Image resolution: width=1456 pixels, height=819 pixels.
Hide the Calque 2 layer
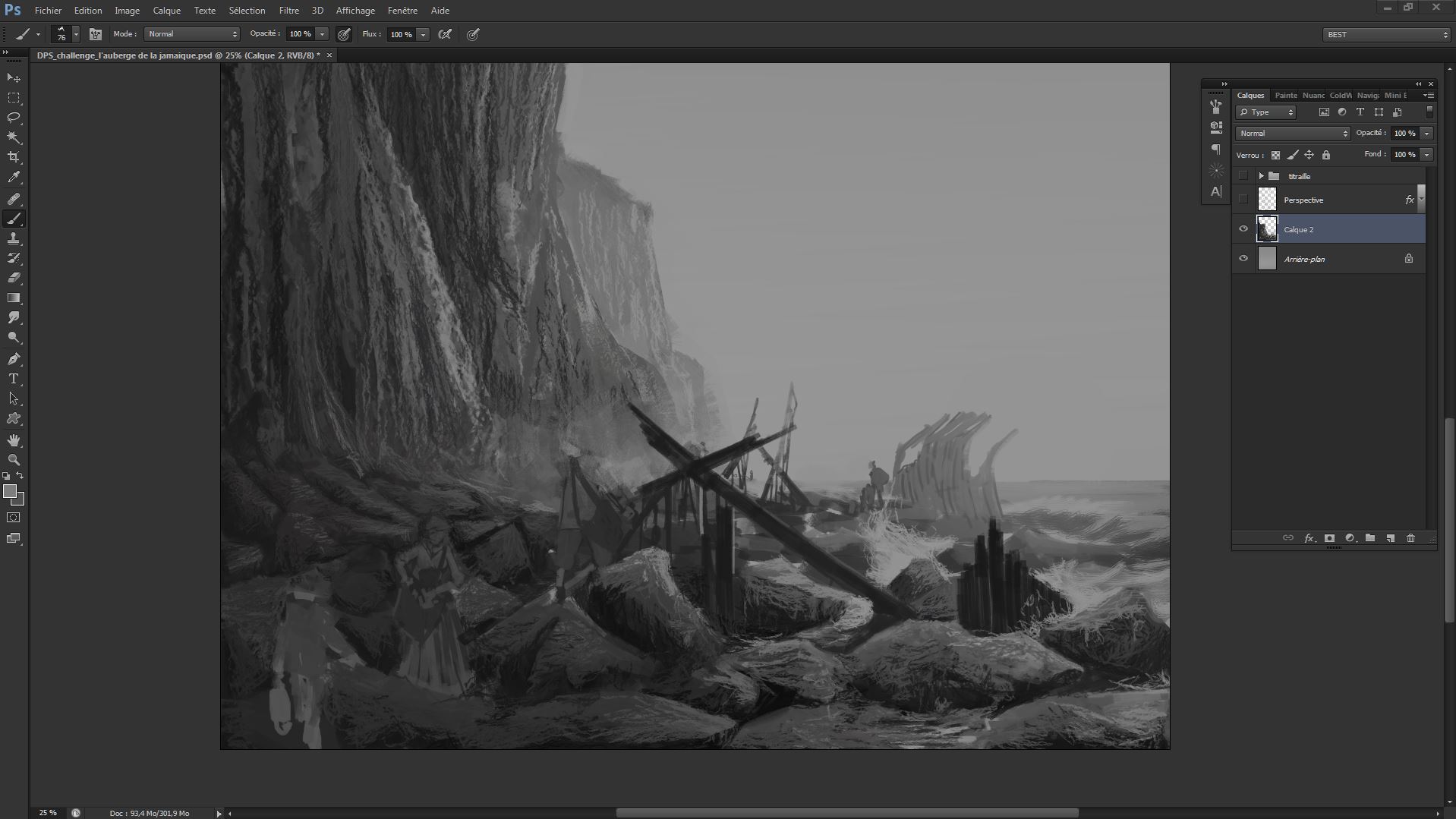pyautogui.click(x=1243, y=229)
